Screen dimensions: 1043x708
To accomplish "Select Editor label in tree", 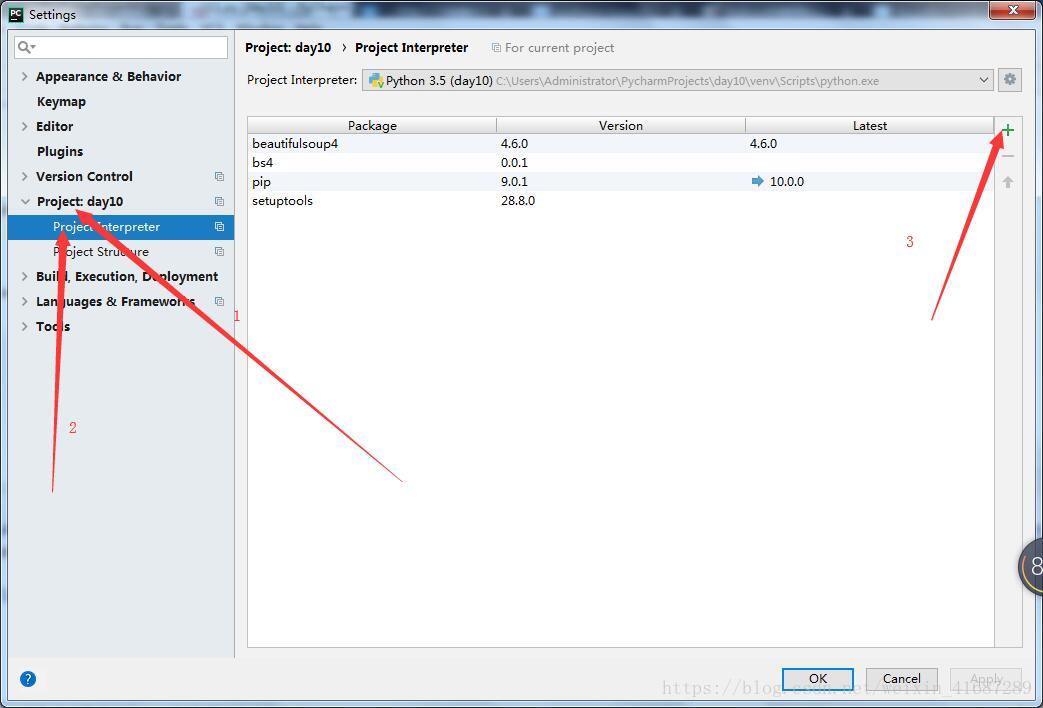I will click(x=55, y=126).
